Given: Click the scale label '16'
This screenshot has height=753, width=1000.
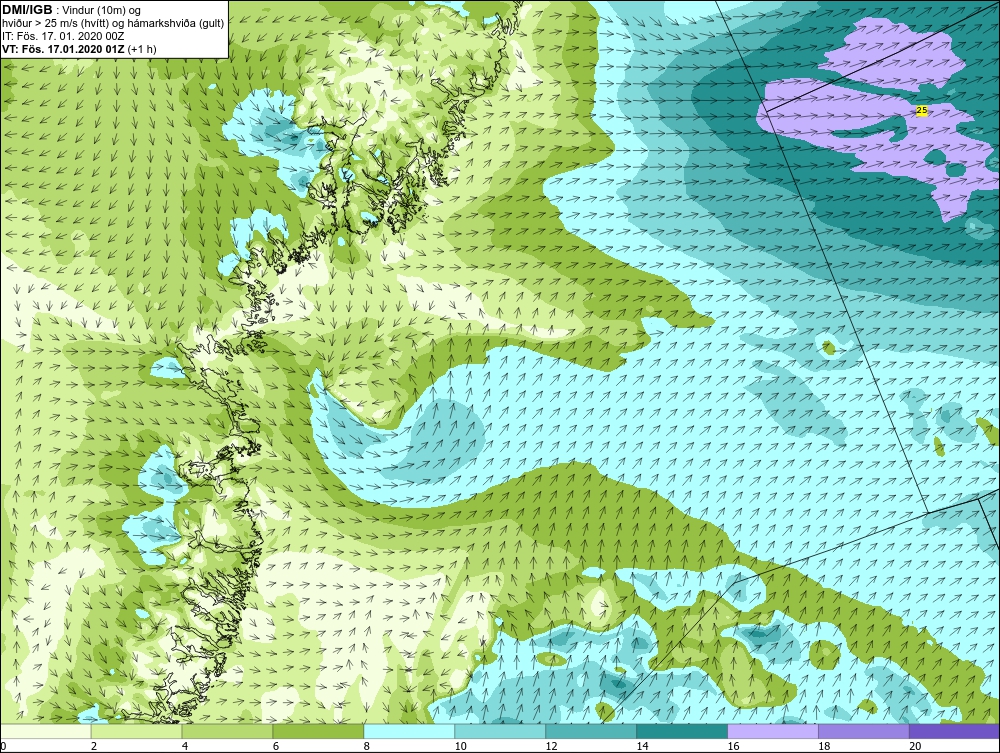Looking at the screenshot, I should click(x=733, y=746).
